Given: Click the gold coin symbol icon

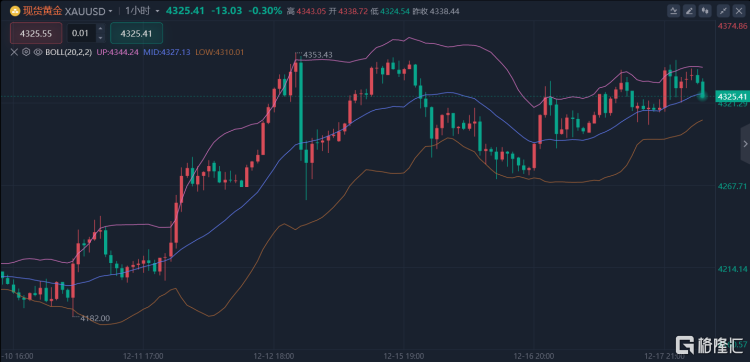Looking at the screenshot, I should pyautogui.click(x=15, y=11).
